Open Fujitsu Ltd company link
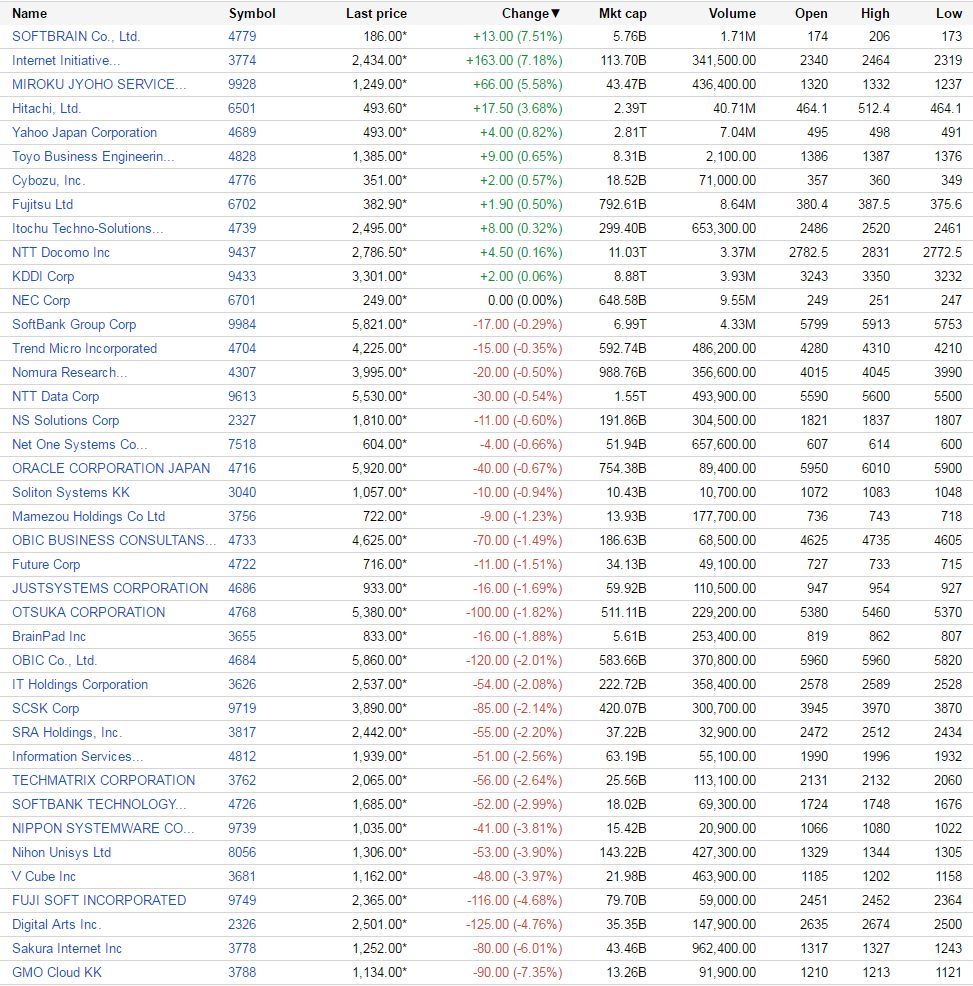This screenshot has width=973, height=986. tap(42, 204)
